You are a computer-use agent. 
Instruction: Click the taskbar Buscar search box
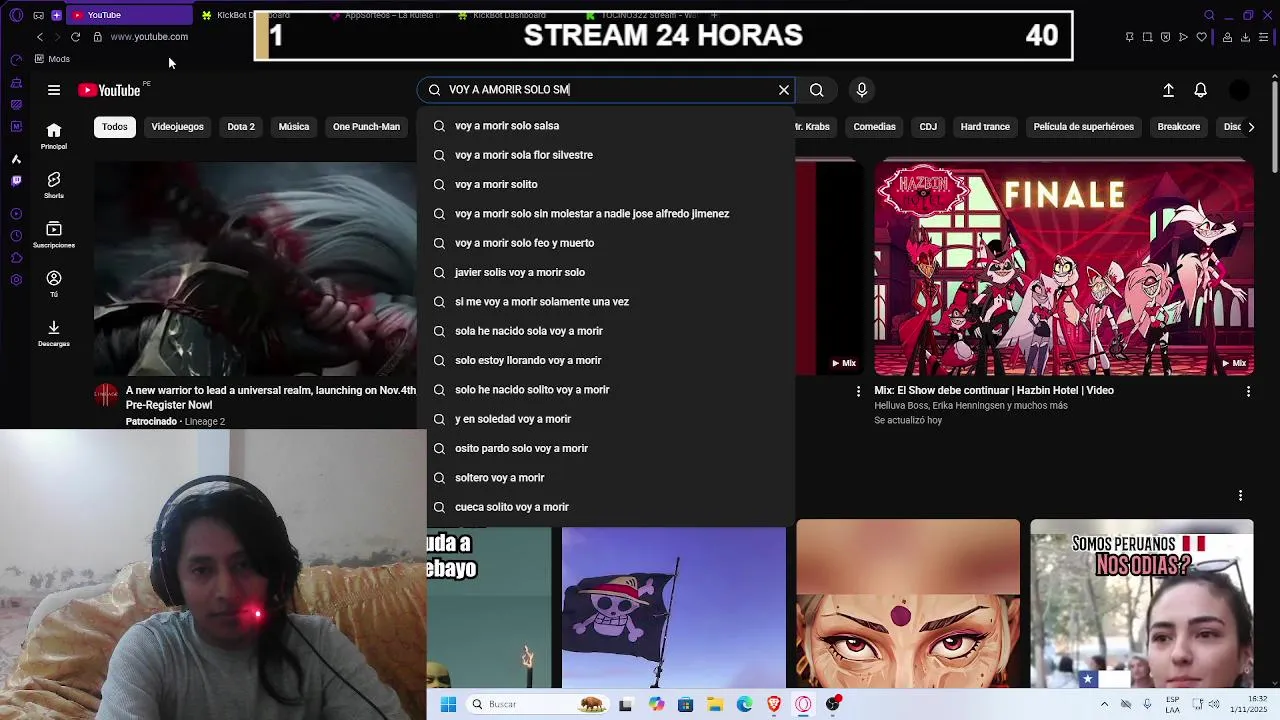tap(536, 704)
